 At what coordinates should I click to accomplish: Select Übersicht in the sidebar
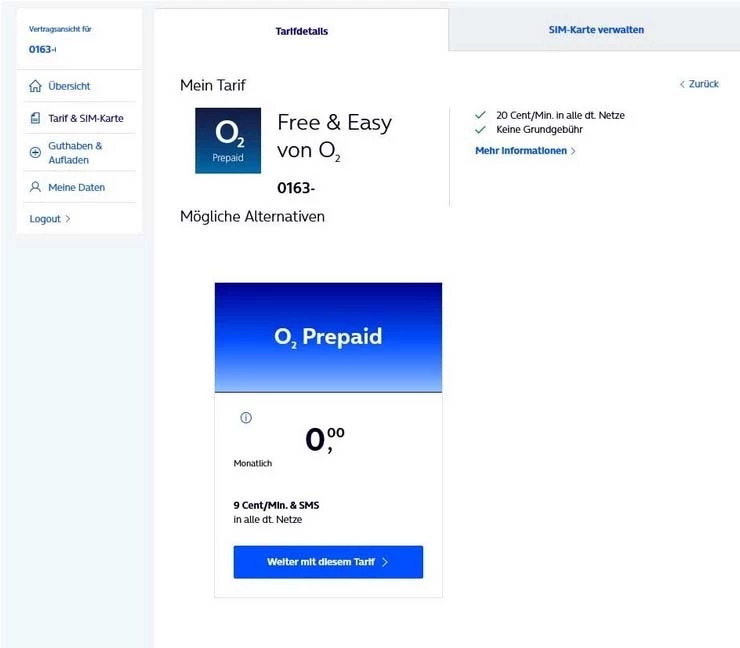click(69, 87)
